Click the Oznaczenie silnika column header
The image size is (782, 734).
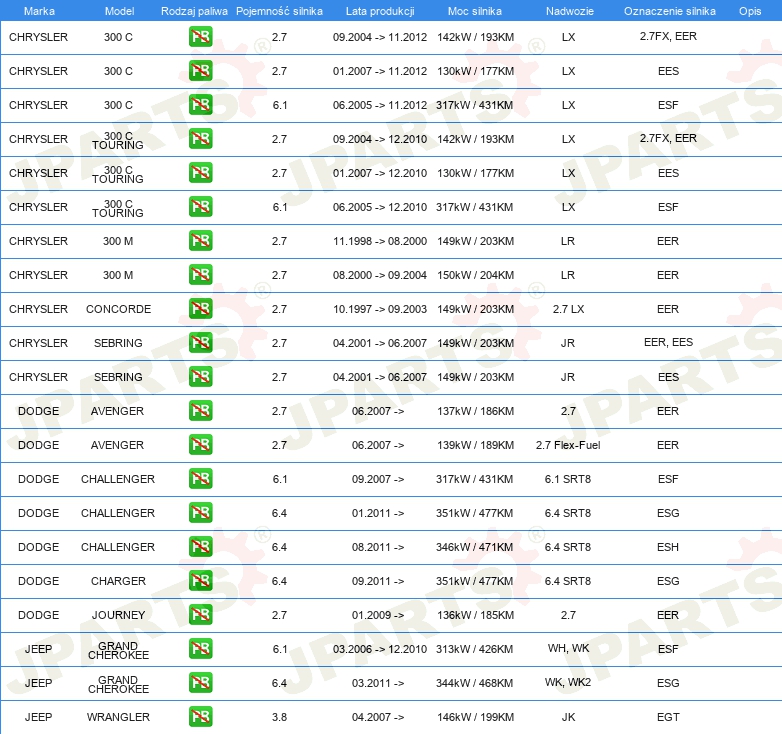670,11
